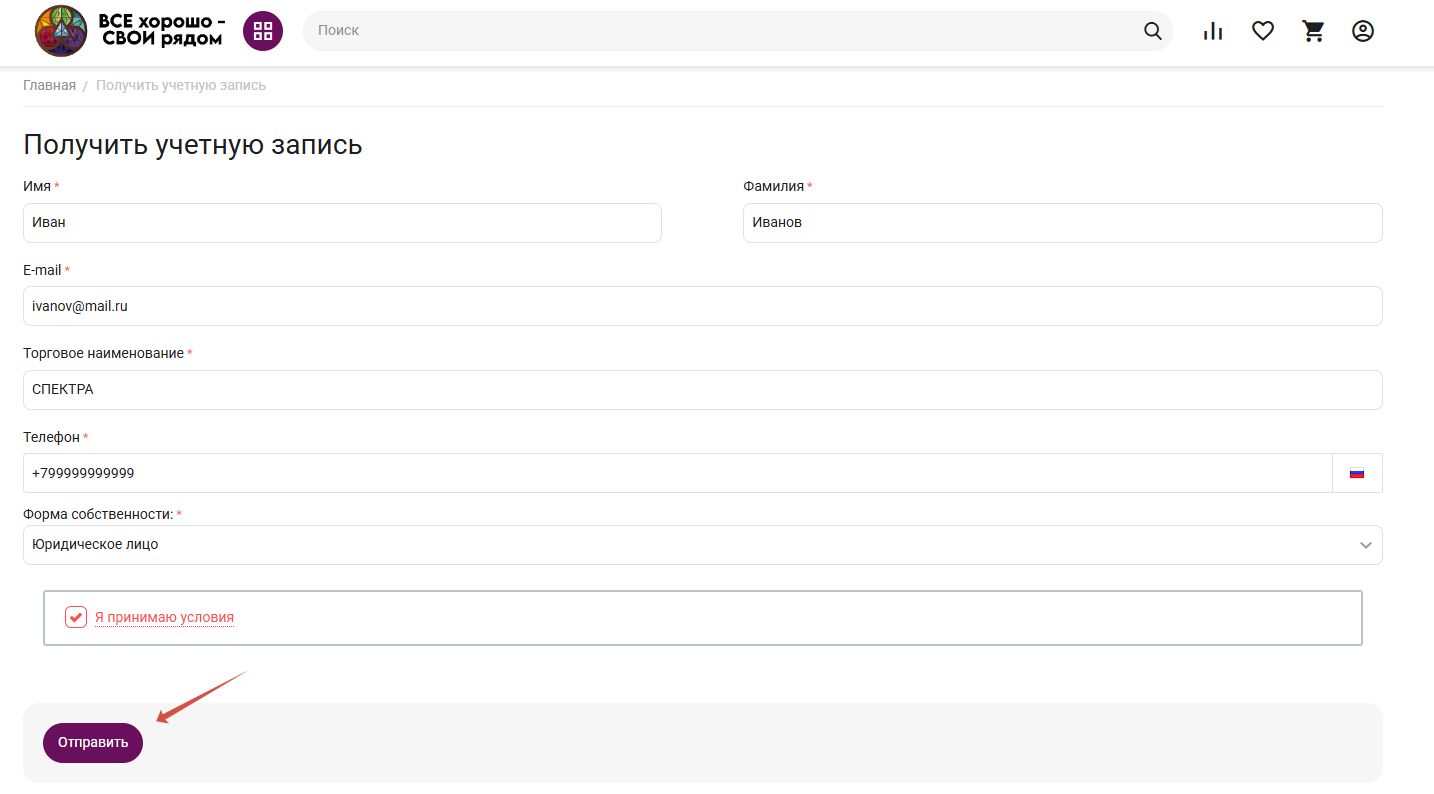
Task: Focus the search input field
Action: [x=720, y=31]
